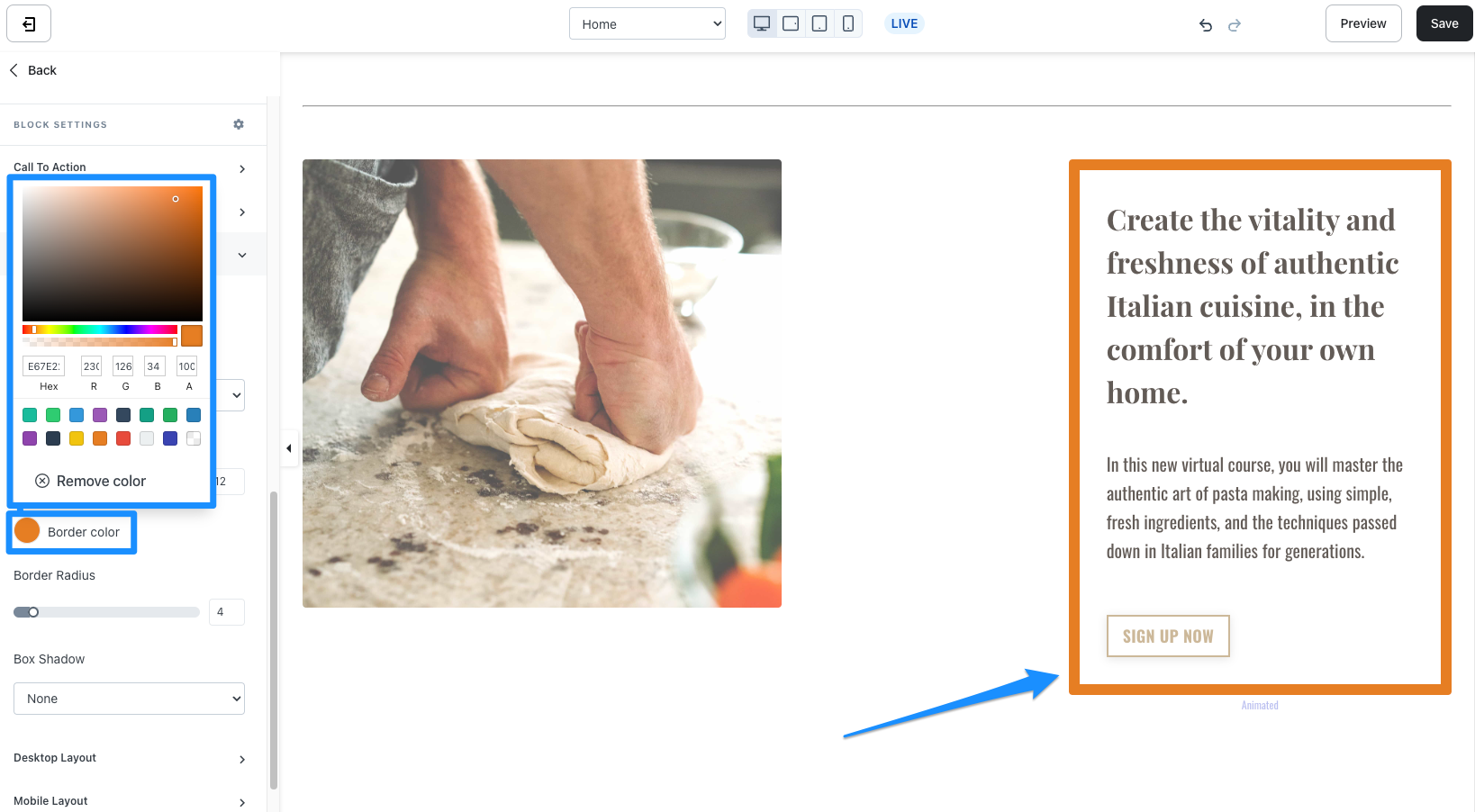
Task: Click the redo arrow icon
Action: click(x=1235, y=25)
